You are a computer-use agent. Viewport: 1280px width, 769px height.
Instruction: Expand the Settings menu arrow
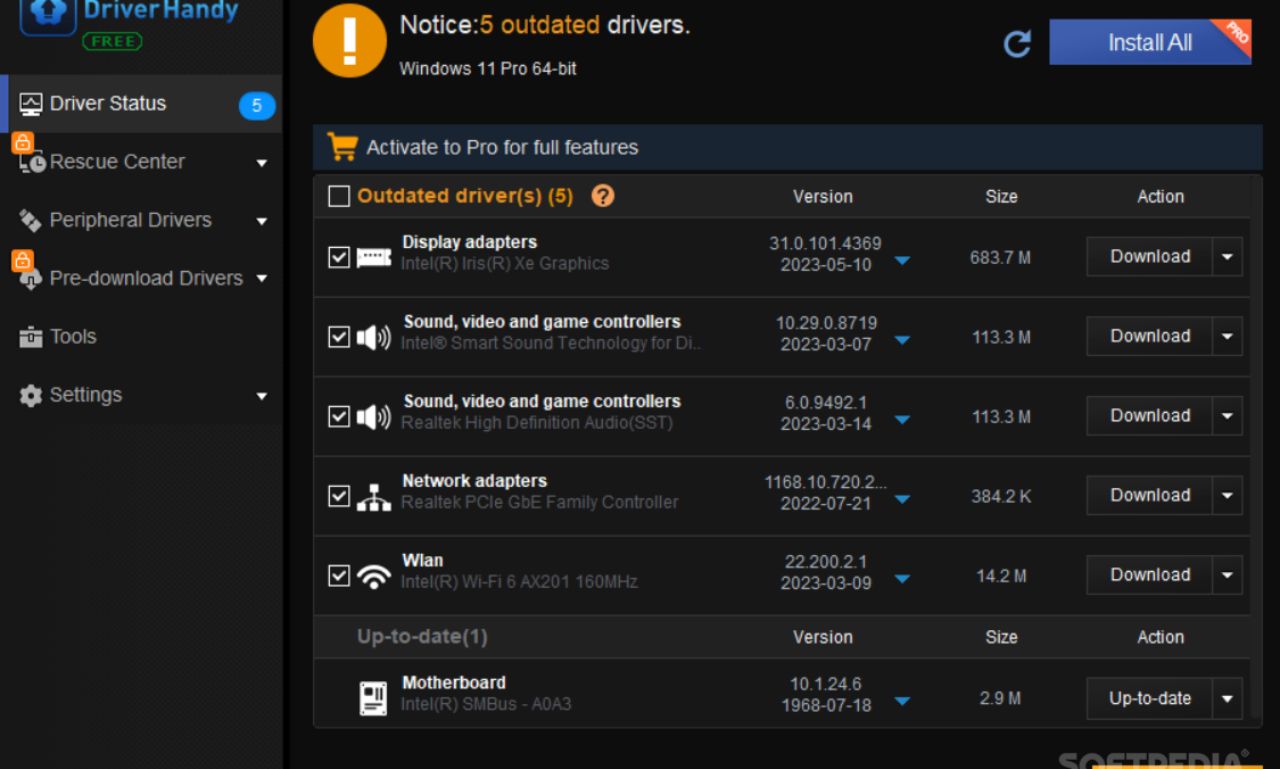(x=262, y=396)
